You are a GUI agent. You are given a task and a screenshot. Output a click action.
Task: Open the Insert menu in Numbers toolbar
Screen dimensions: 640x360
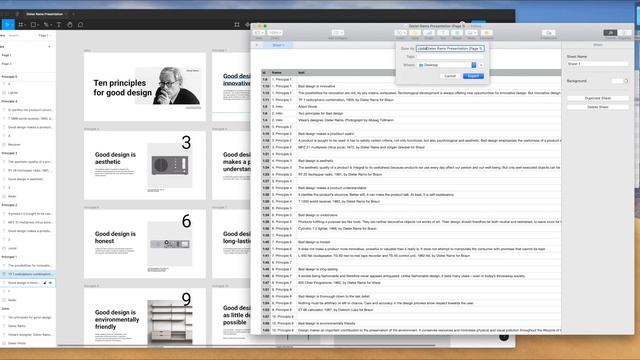401,33
